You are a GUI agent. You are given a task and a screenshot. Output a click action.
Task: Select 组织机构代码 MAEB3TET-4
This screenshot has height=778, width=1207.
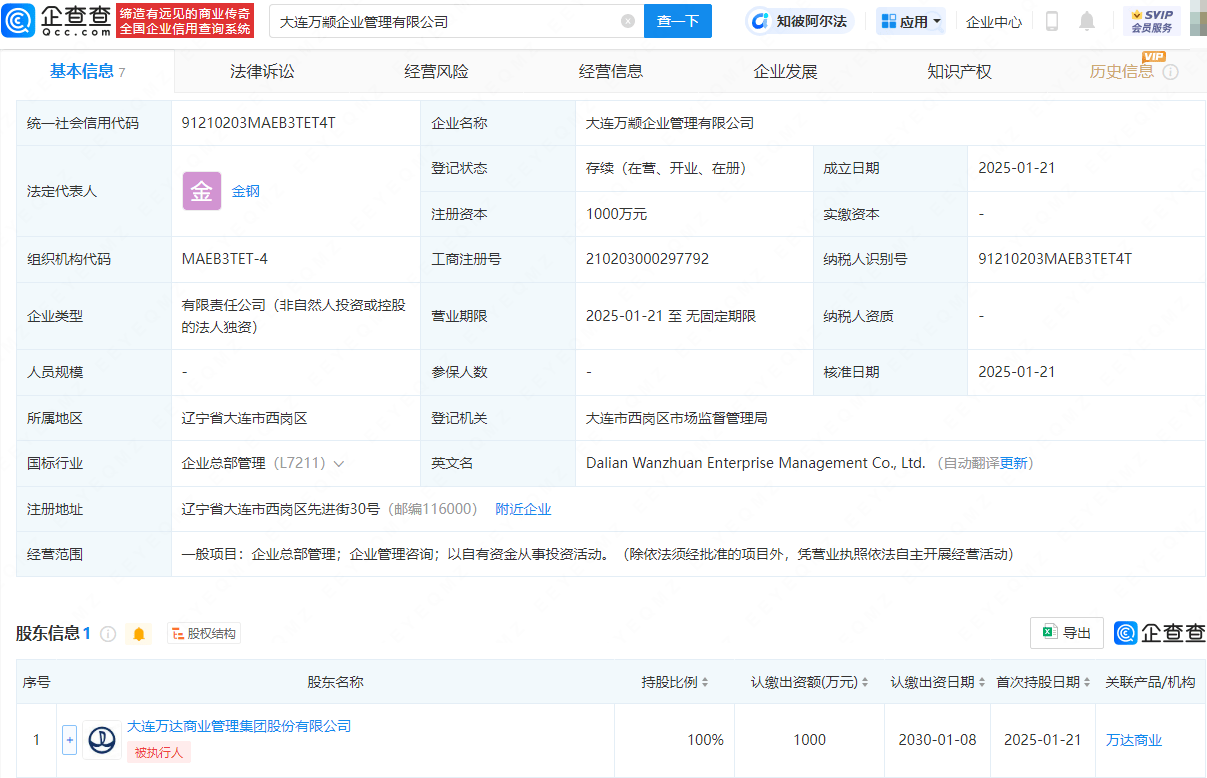(x=224, y=259)
